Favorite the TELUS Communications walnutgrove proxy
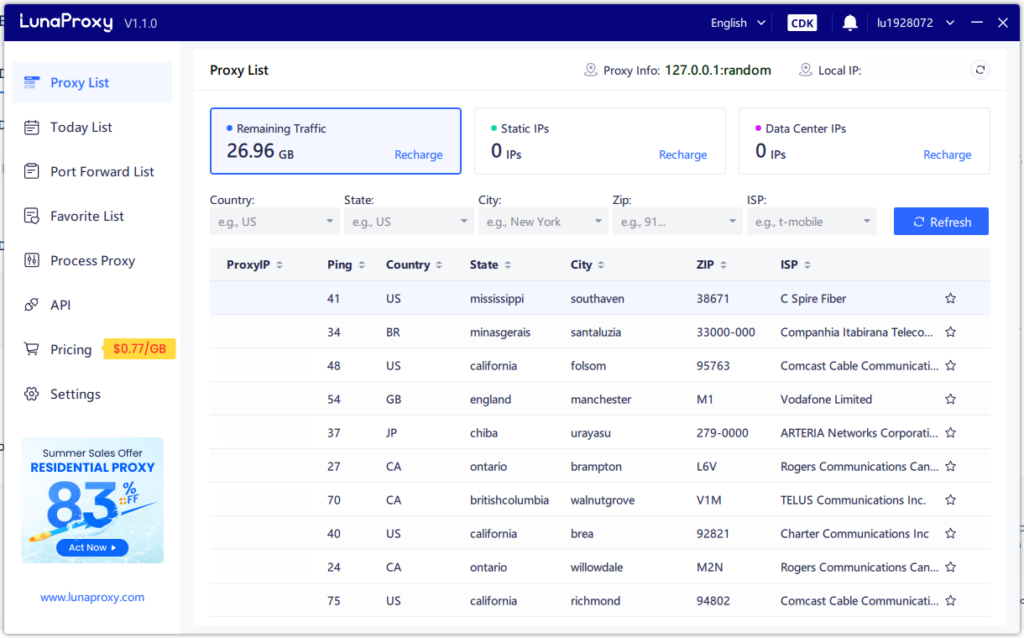The height and width of the screenshot is (638, 1024). [950, 500]
